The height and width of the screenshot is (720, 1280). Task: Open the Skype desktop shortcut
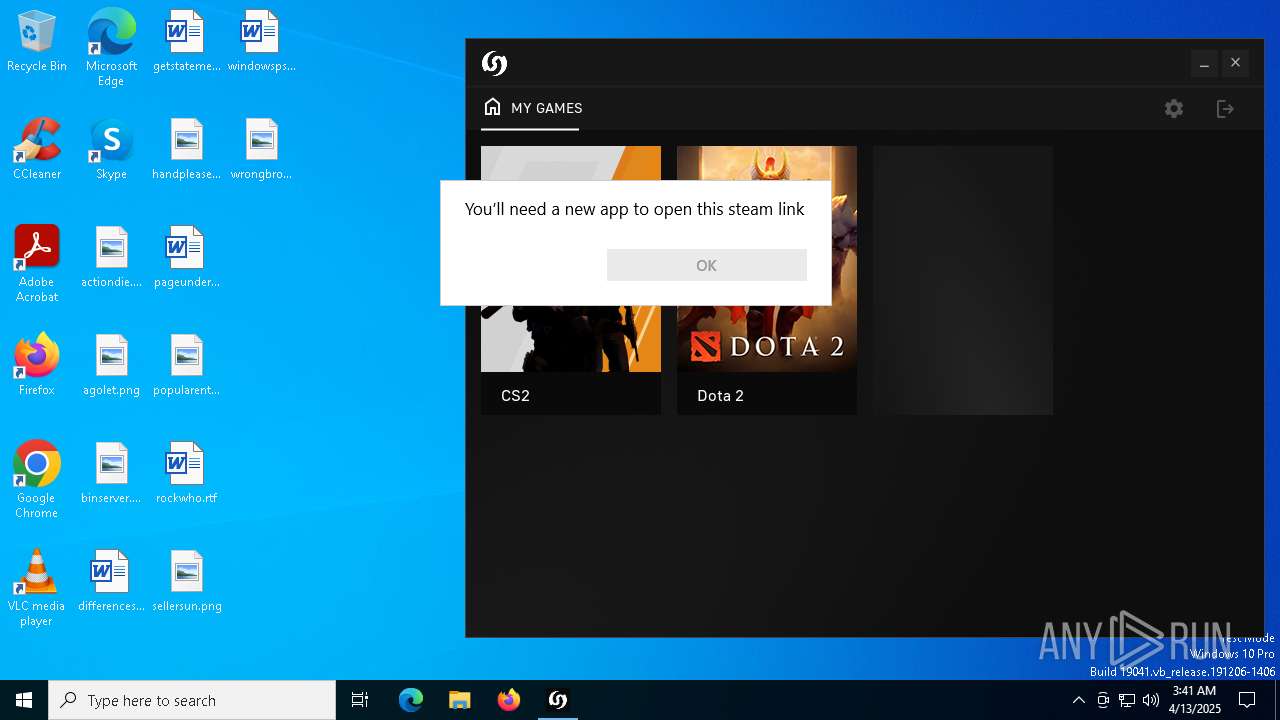pos(111,150)
